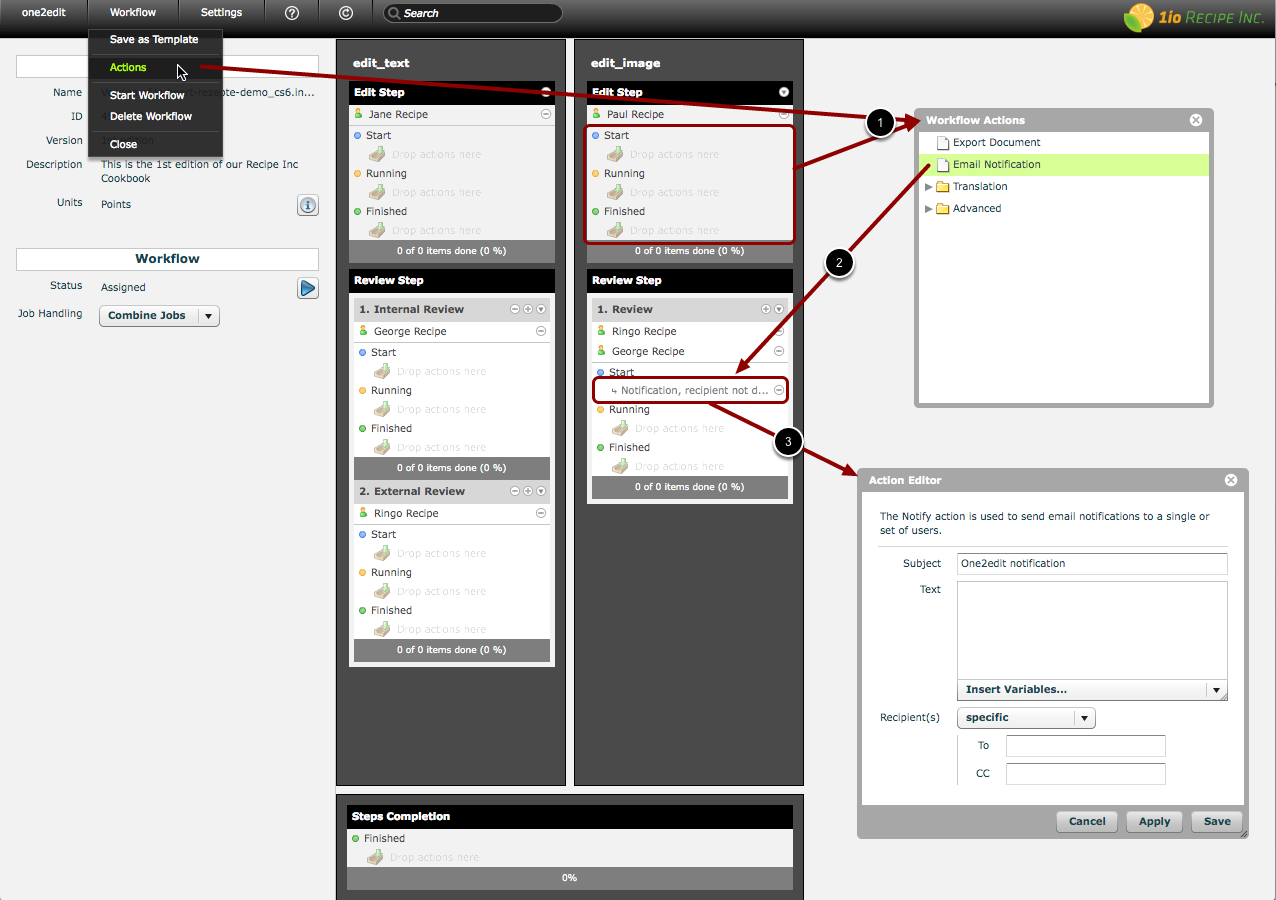The image size is (1276, 900).
Task: Remove Jane Recipe from edit_text Edit Step
Action: pyautogui.click(x=545, y=114)
